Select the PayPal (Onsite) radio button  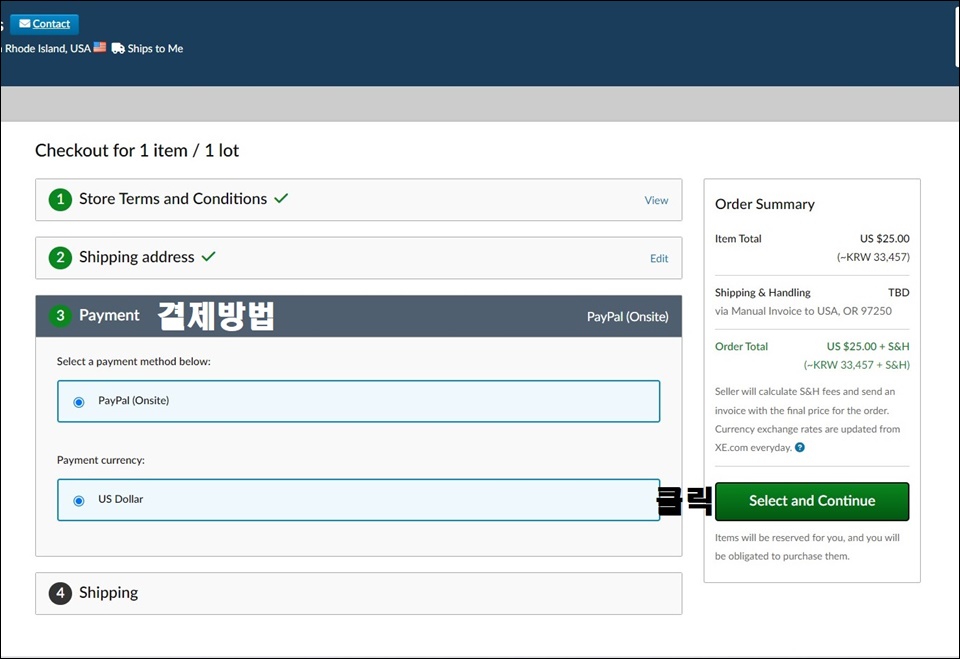click(x=79, y=402)
